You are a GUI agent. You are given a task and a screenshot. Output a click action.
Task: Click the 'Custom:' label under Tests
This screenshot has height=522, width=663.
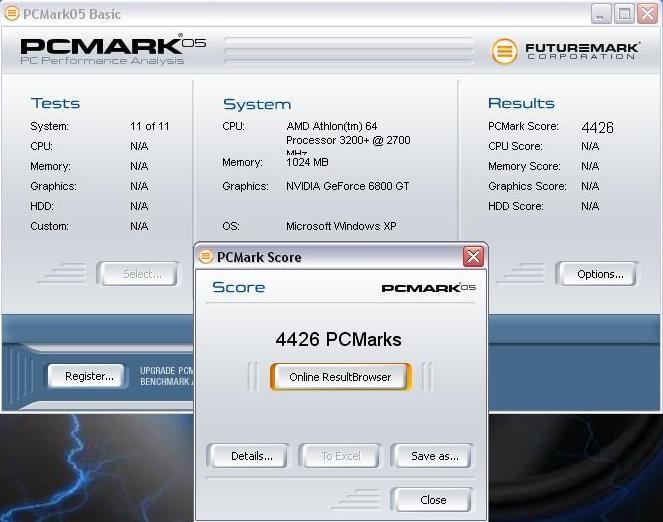[x=49, y=226]
